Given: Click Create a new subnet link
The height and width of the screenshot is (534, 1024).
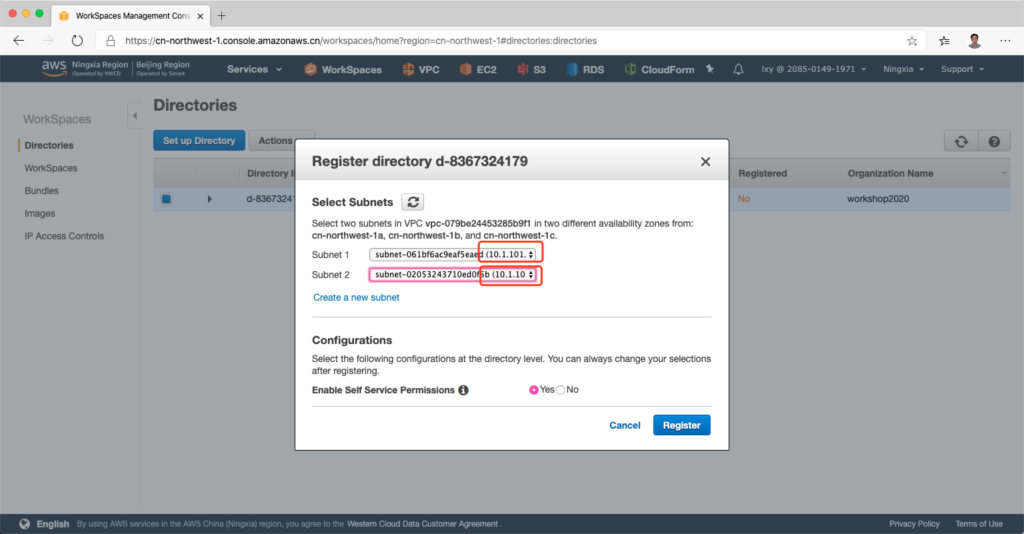Looking at the screenshot, I should pos(356,298).
